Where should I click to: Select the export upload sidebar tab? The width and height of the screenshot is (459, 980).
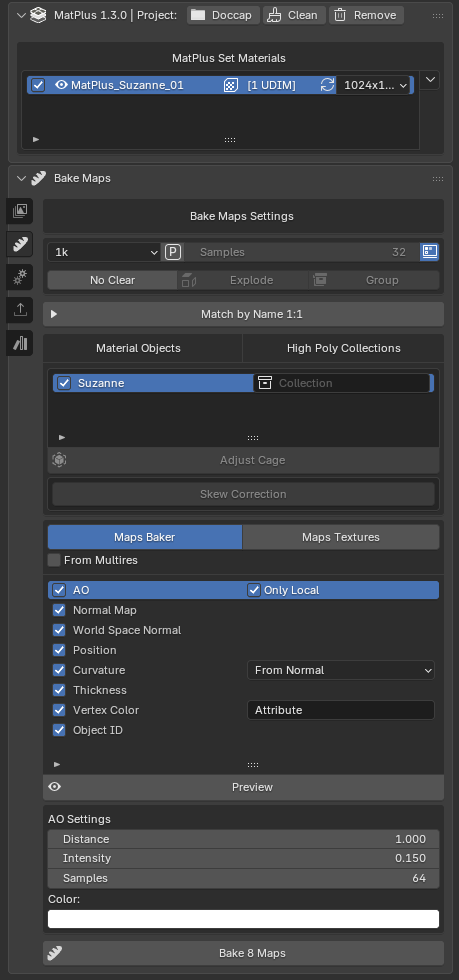(x=19, y=309)
